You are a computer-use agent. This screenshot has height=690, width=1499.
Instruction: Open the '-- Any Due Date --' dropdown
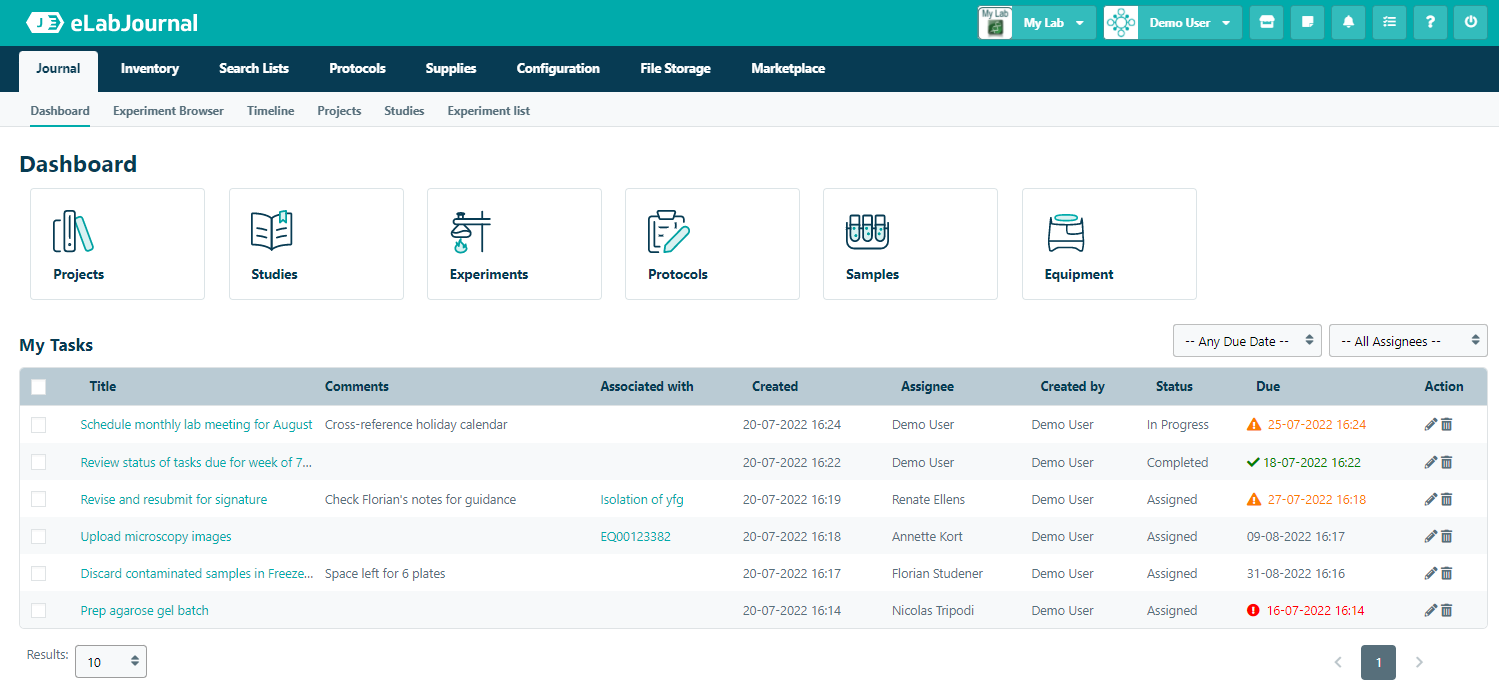[1247, 340]
